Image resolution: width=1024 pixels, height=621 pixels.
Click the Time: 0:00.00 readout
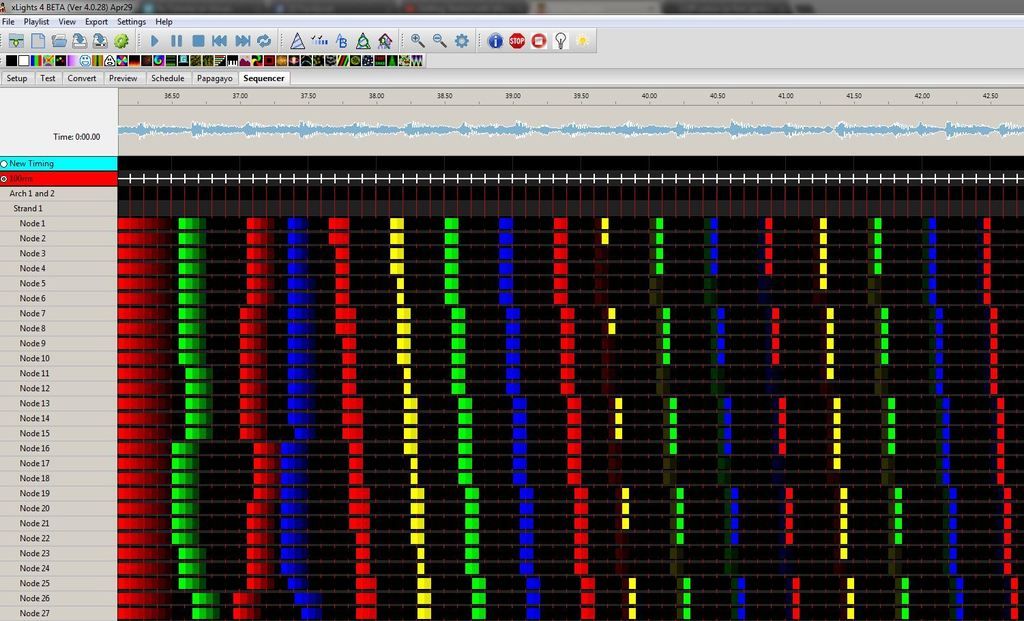coord(76,137)
